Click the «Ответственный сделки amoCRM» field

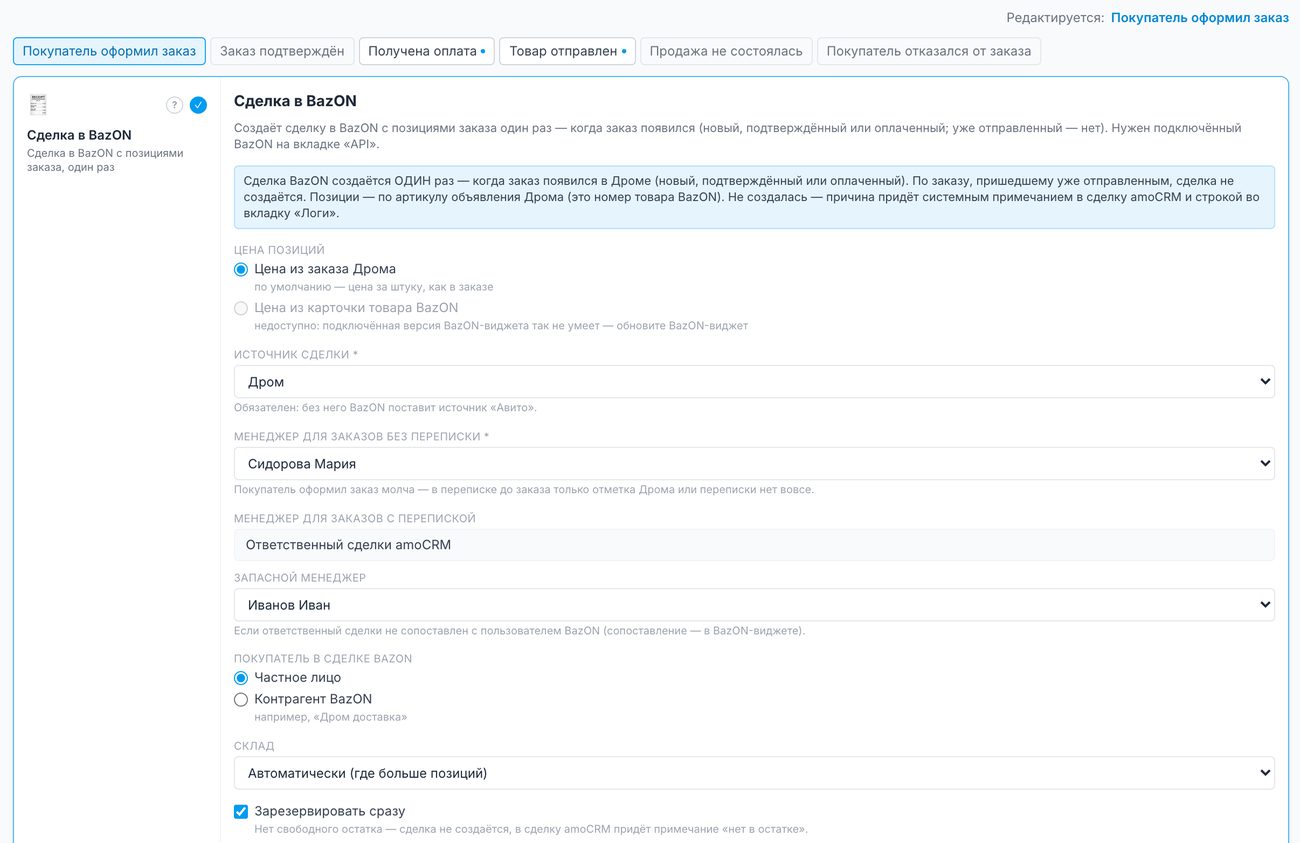[x=754, y=545]
